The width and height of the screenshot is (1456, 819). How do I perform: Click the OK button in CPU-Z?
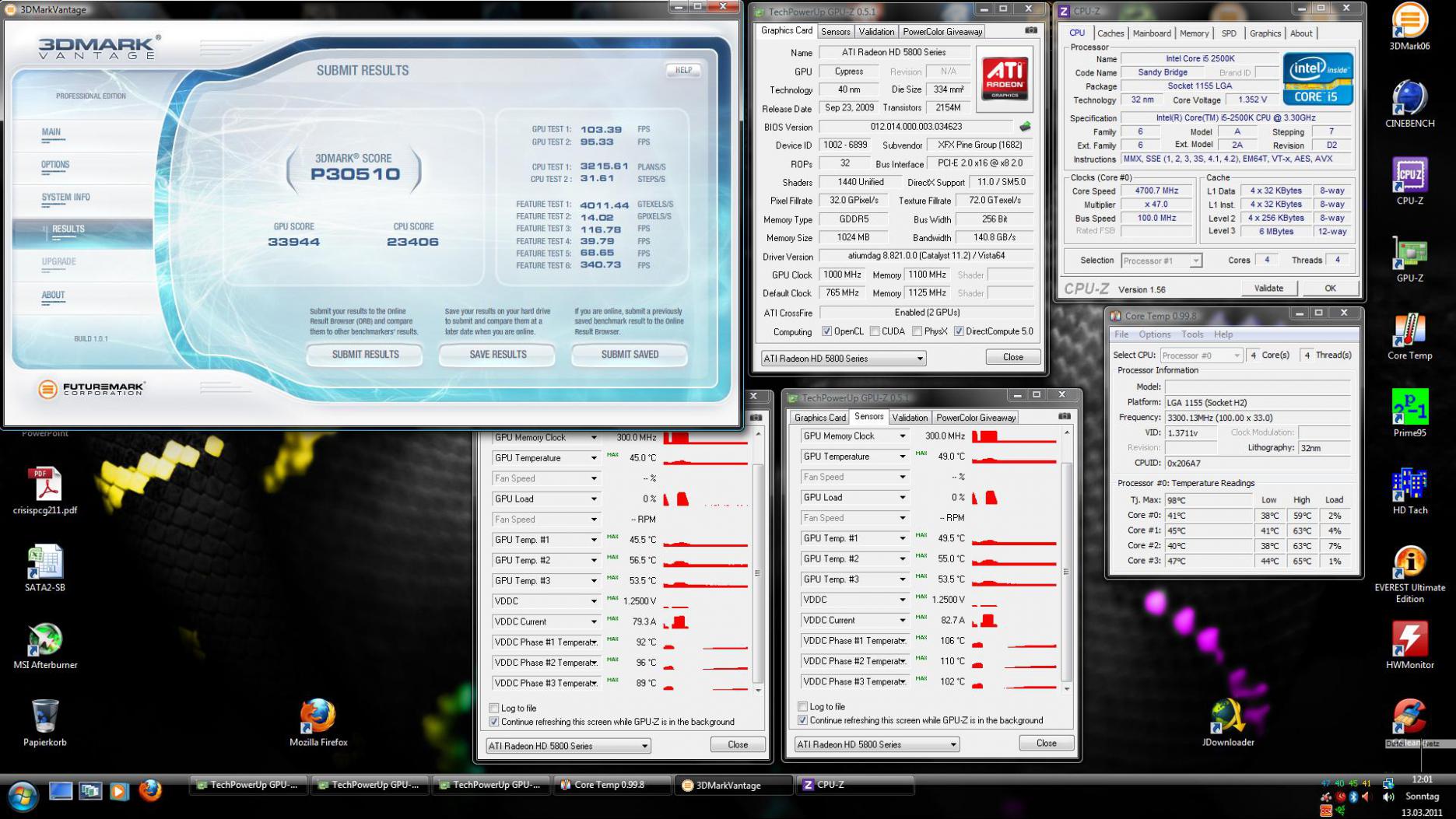1330,289
